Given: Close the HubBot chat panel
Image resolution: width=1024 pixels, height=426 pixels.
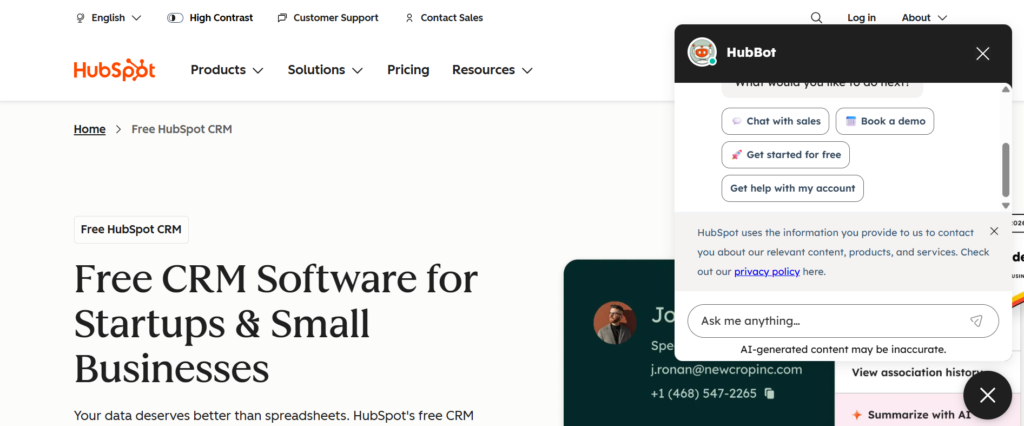Looking at the screenshot, I should pos(982,53).
